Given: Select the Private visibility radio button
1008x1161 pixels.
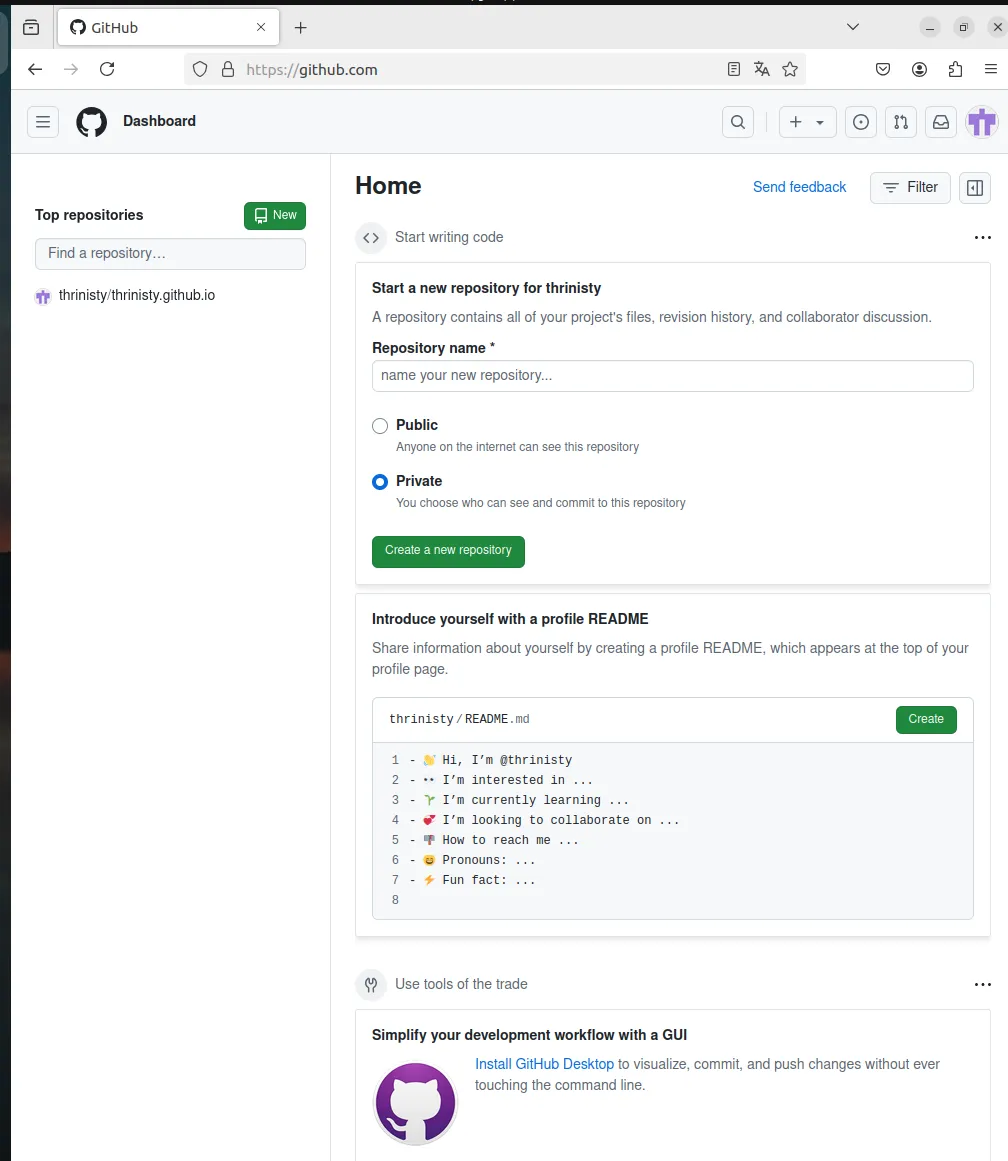Looking at the screenshot, I should click(380, 482).
